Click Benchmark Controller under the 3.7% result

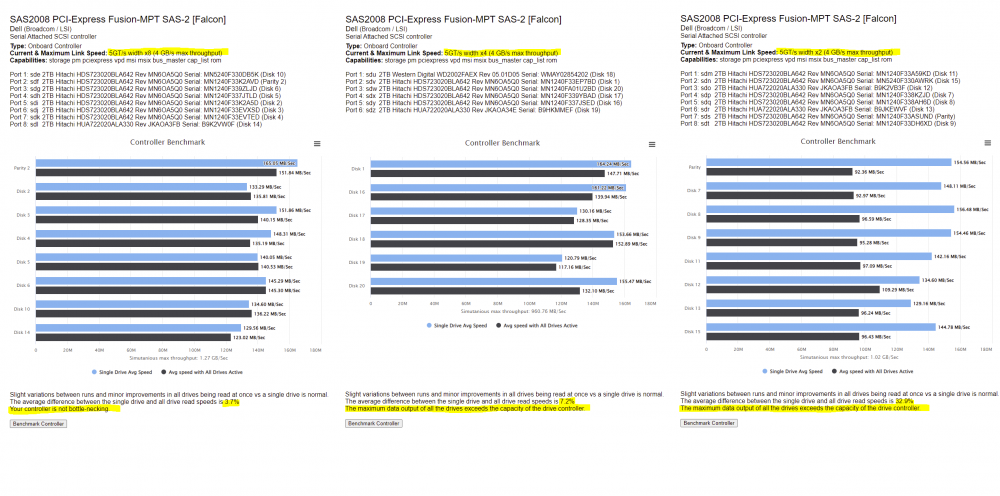pyautogui.click(x=38, y=423)
